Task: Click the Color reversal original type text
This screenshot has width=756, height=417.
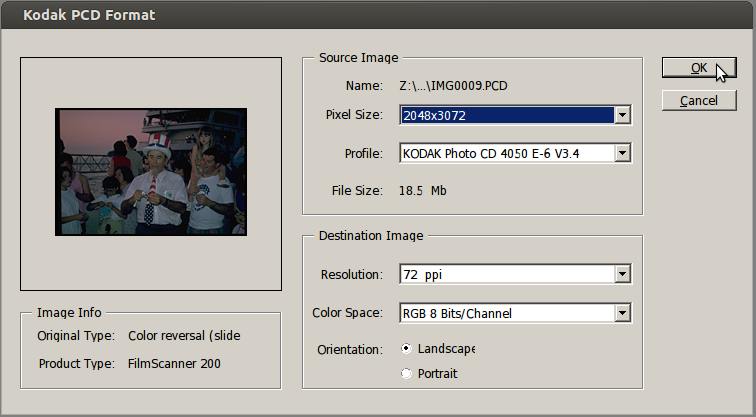Action: pyautogui.click(x=184, y=336)
